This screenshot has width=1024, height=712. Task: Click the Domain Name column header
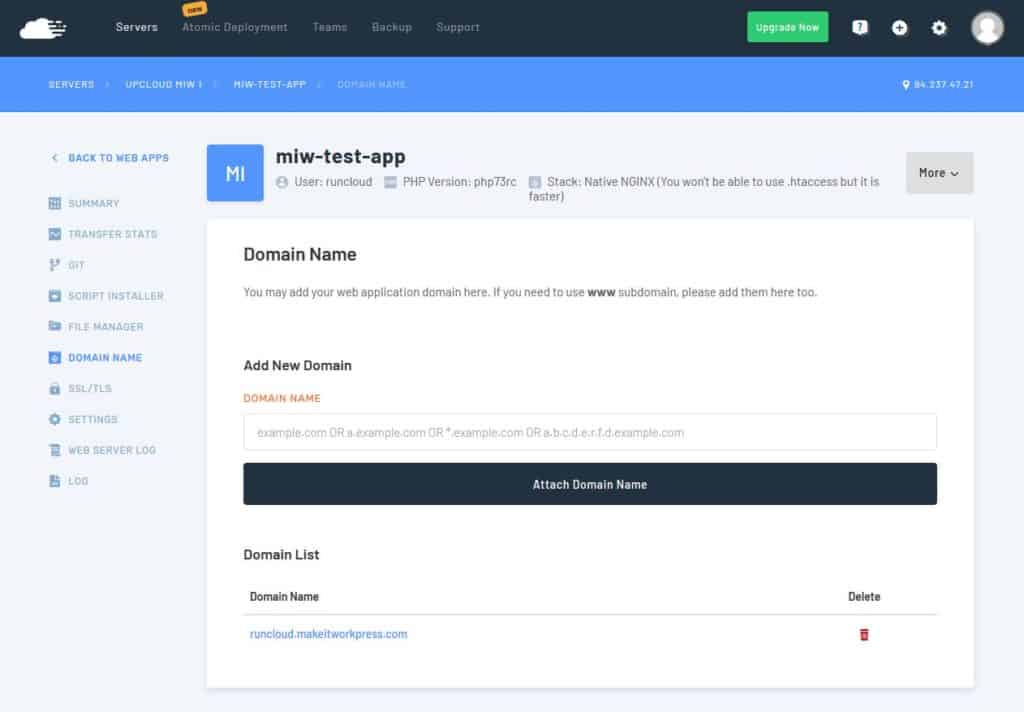284,596
